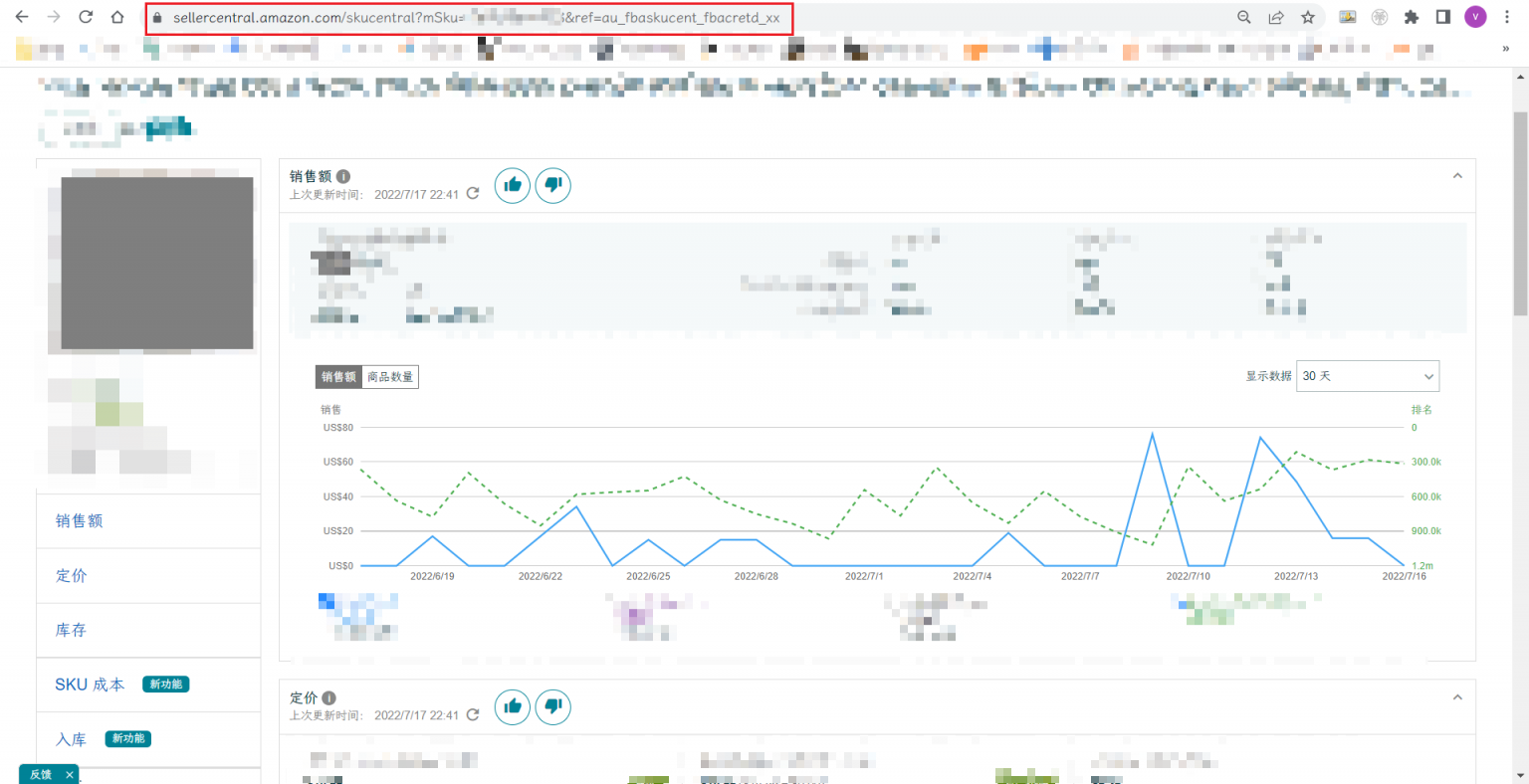Open the browser zoom magnifier

click(x=1244, y=17)
